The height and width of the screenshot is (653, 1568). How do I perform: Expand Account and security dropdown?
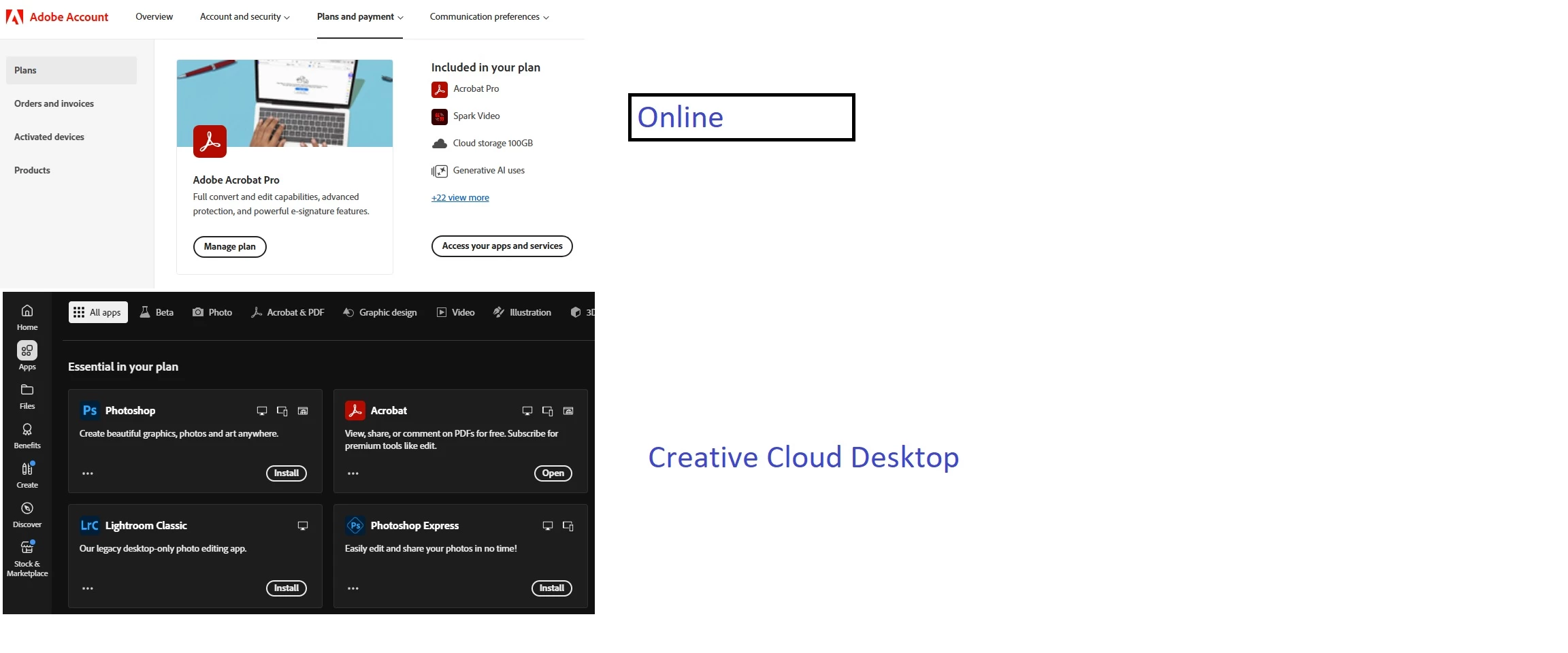pyautogui.click(x=244, y=16)
